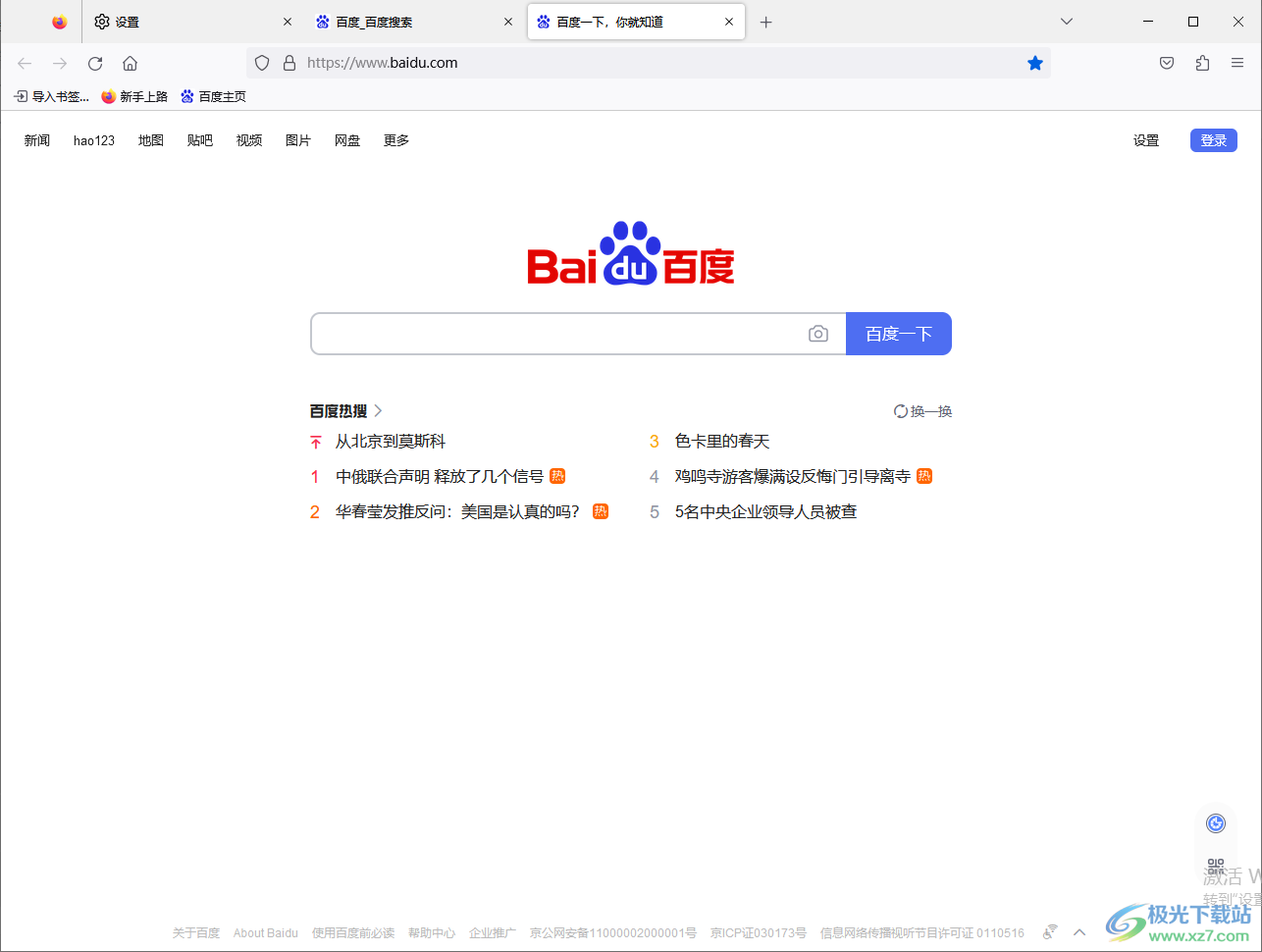This screenshot has height=952, width=1262.
Task: Open the 使用百度前必读 footer link
Action: [x=353, y=932]
